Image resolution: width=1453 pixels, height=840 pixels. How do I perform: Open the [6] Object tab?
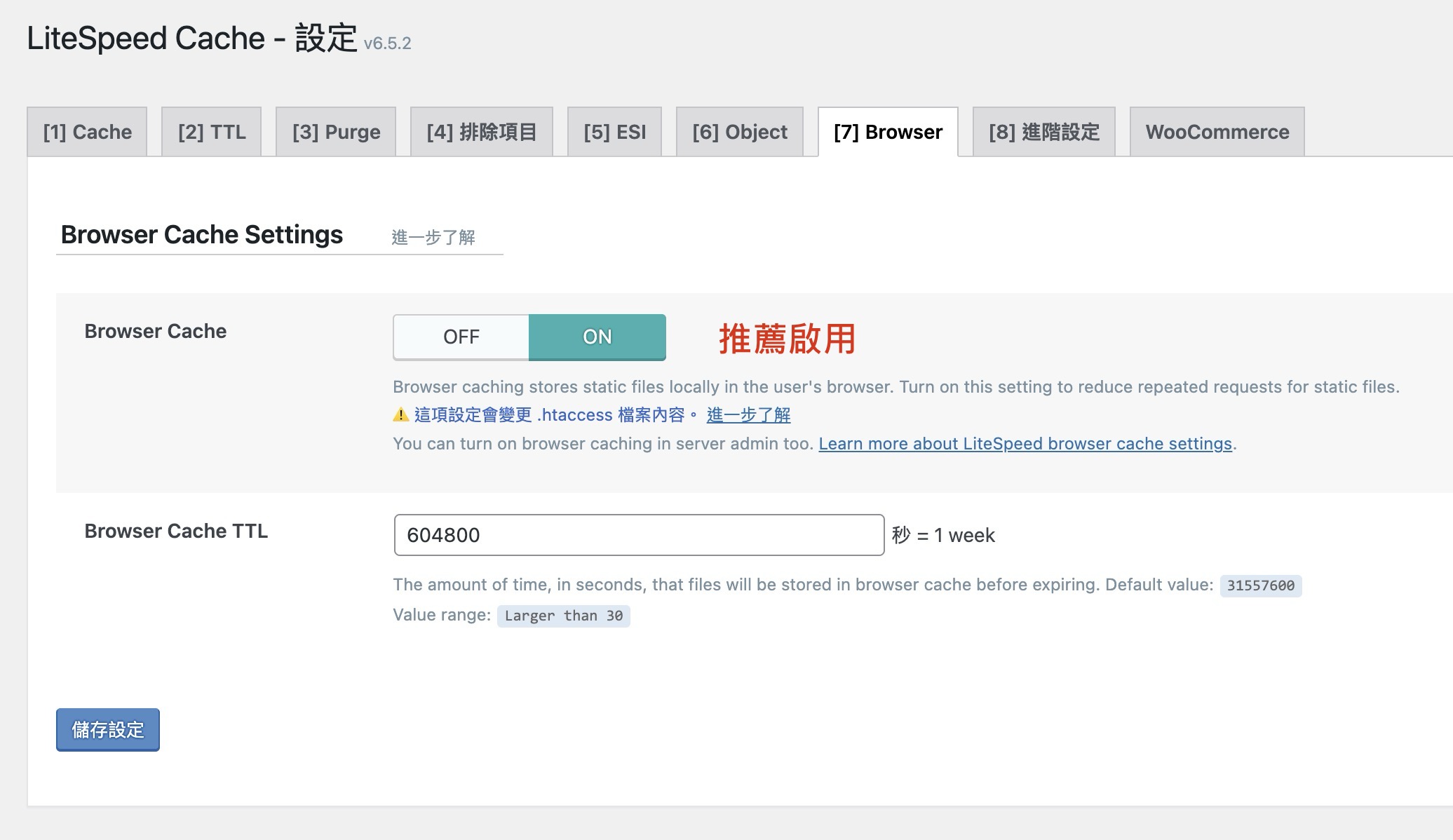[x=740, y=132]
